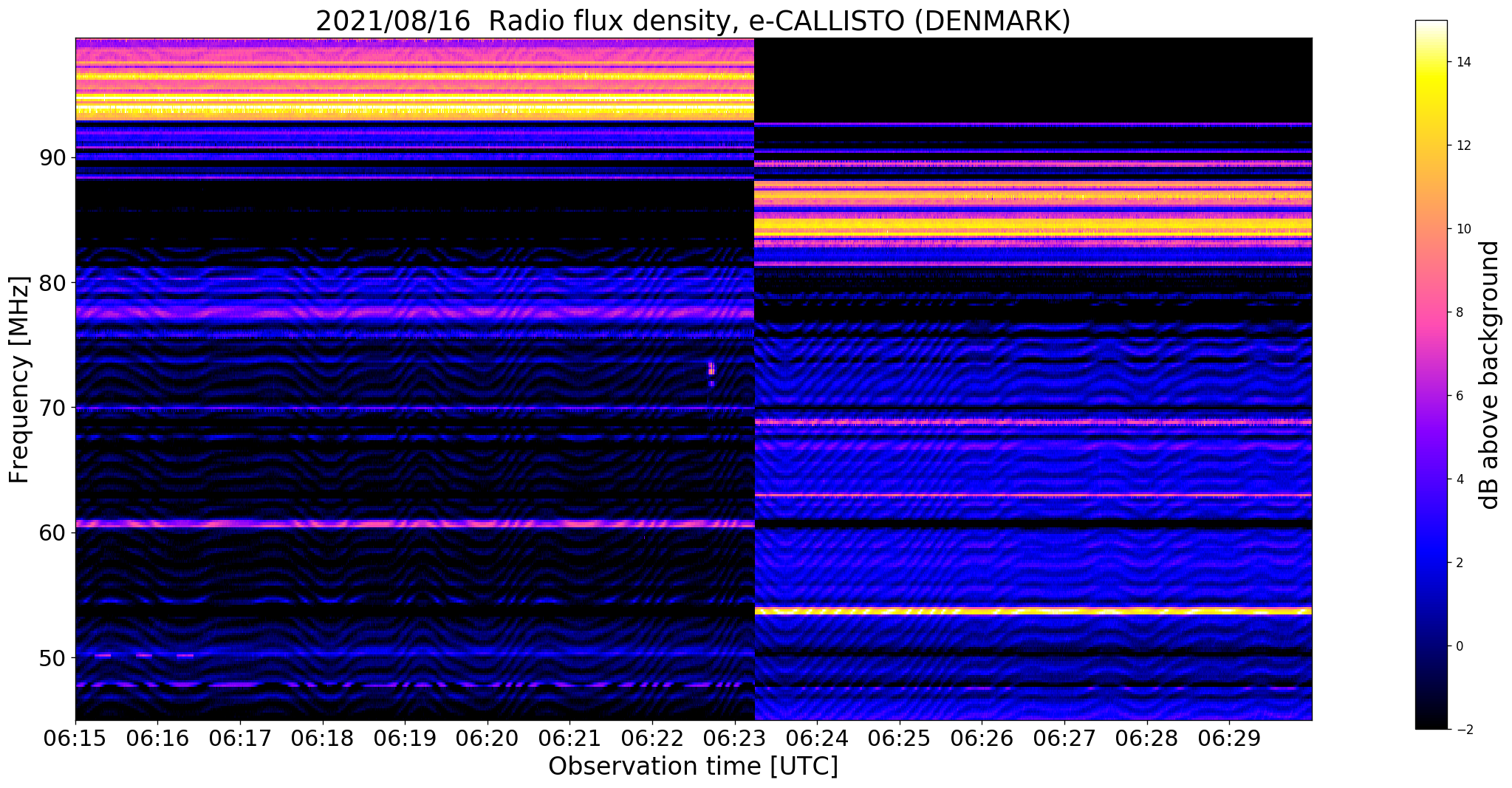Click the 06:24 time tick label
1512x788 pixels.
tap(817, 738)
